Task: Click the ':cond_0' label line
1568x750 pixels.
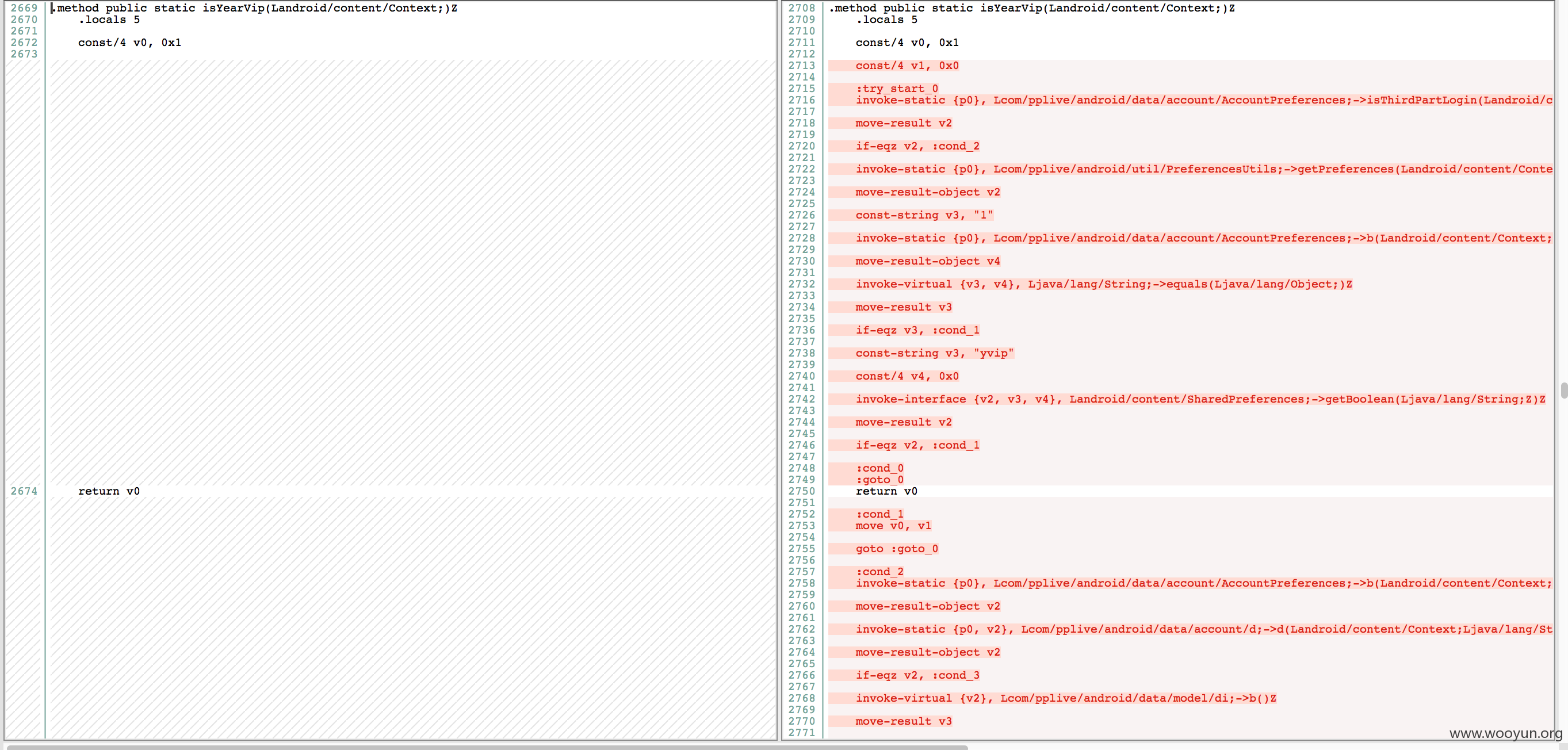Action: [x=879, y=469]
